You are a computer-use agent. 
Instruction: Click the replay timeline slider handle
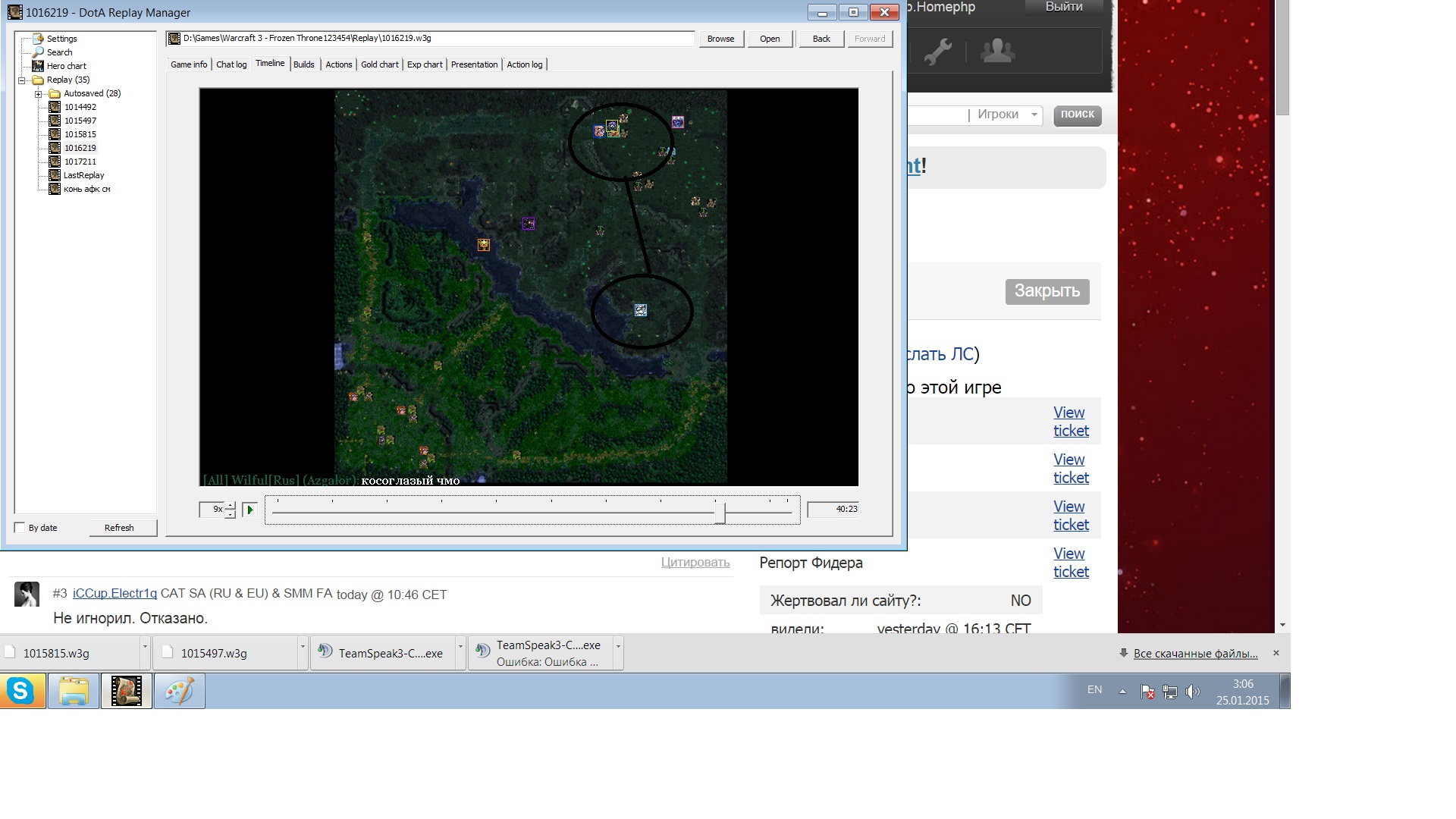pyautogui.click(x=720, y=513)
